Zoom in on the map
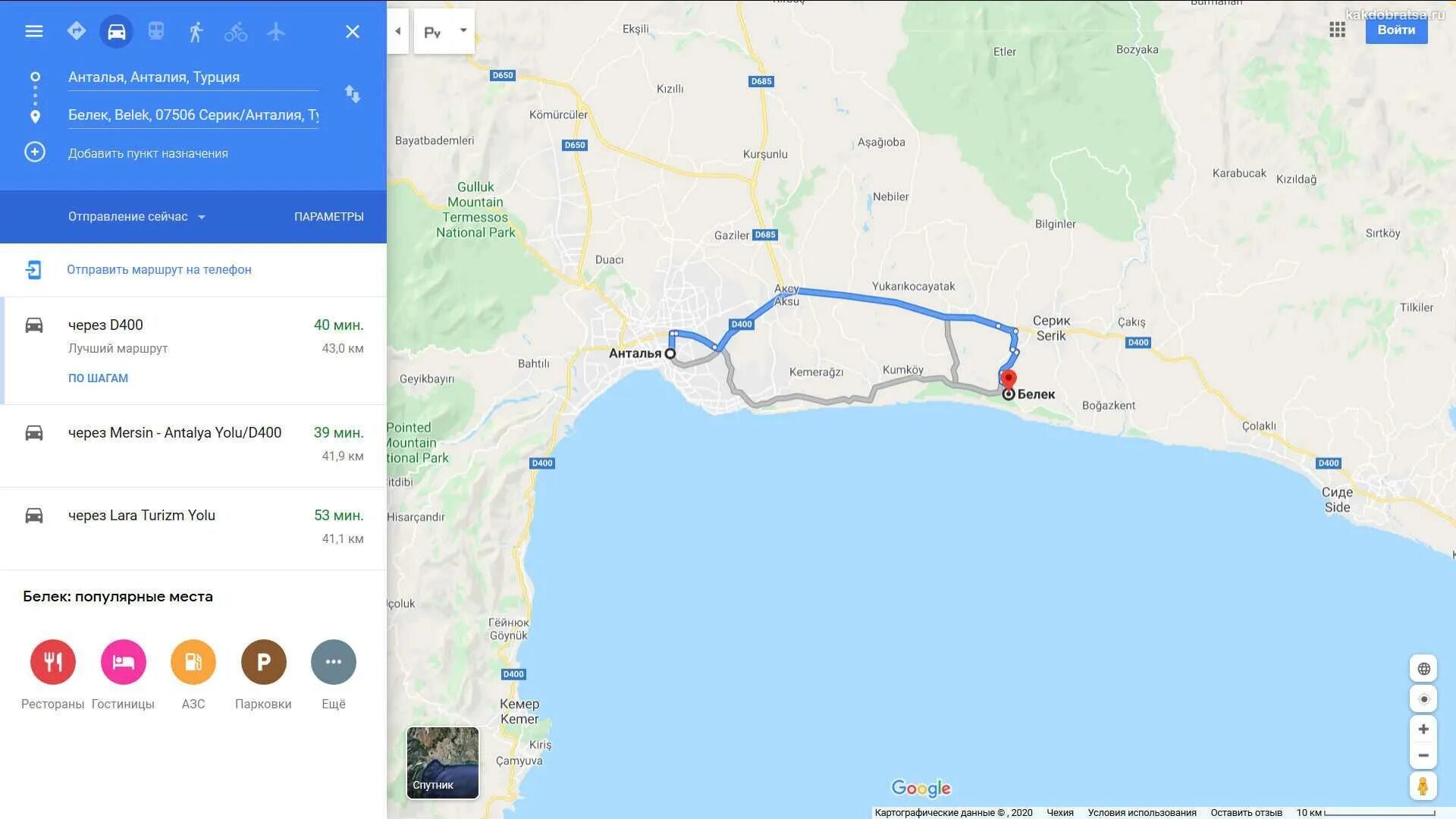The image size is (1456, 819). (1423, 729)
